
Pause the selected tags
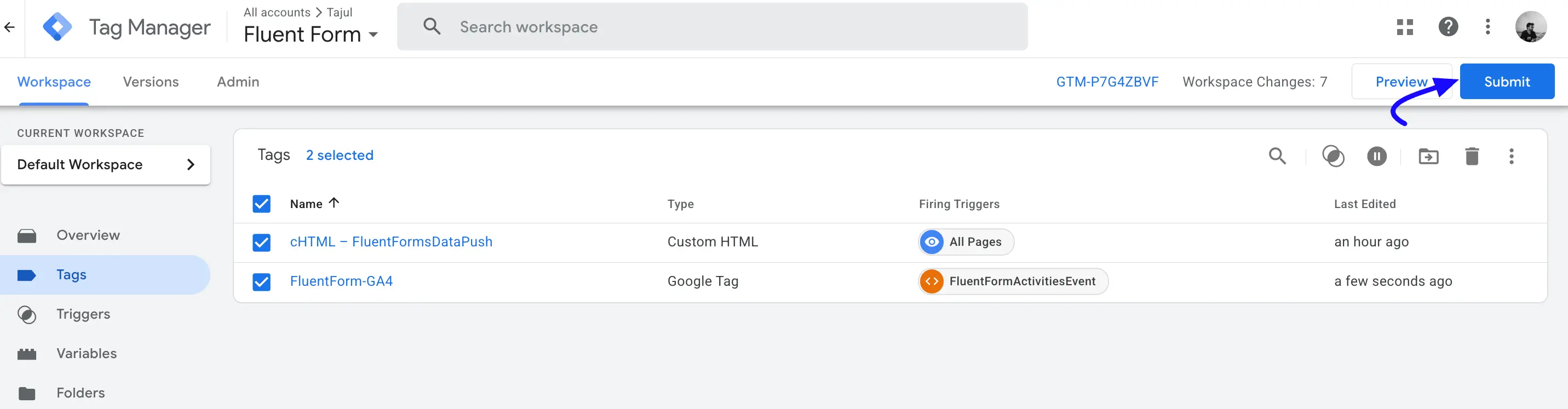pyautogui.click(x=1376, y=157)
